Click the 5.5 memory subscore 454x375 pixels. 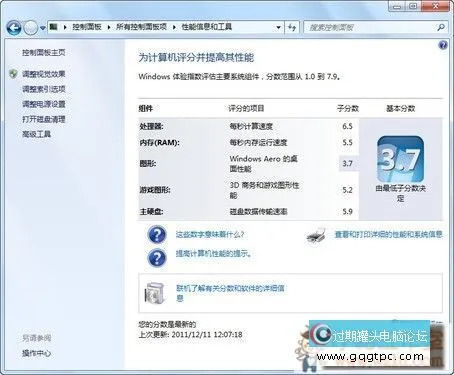(347, 143)
